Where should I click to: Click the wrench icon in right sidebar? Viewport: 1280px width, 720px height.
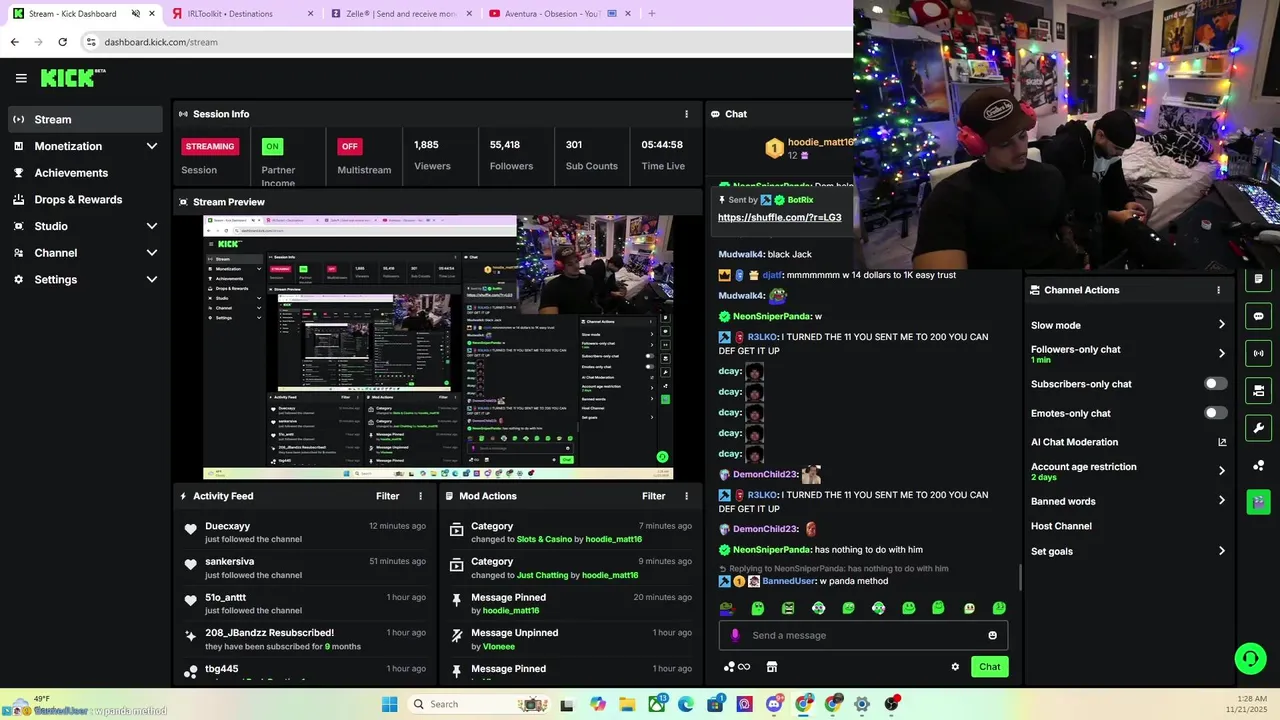[1258, 428]
